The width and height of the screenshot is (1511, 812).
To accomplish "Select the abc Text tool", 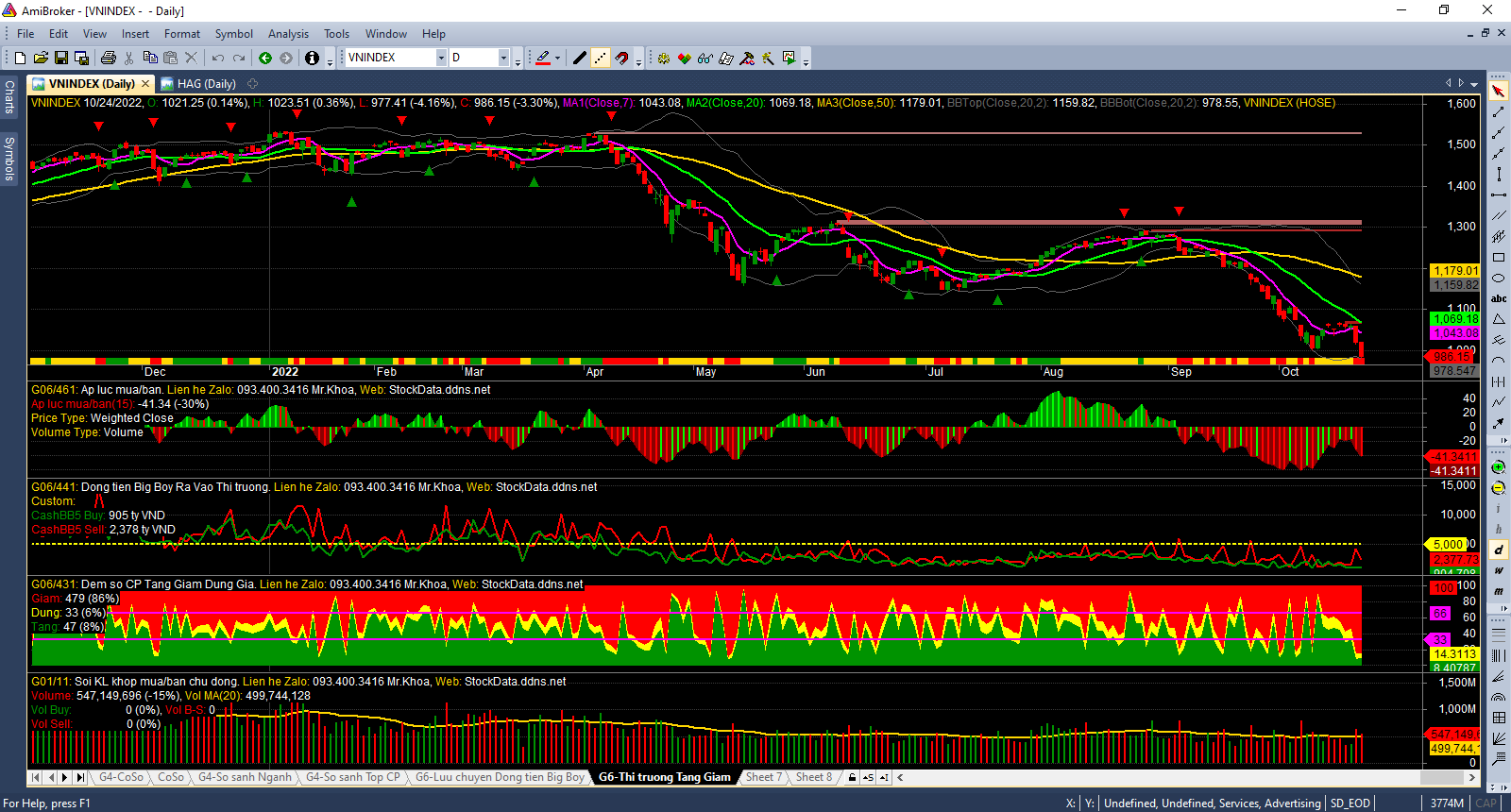I will [1499, 298].
